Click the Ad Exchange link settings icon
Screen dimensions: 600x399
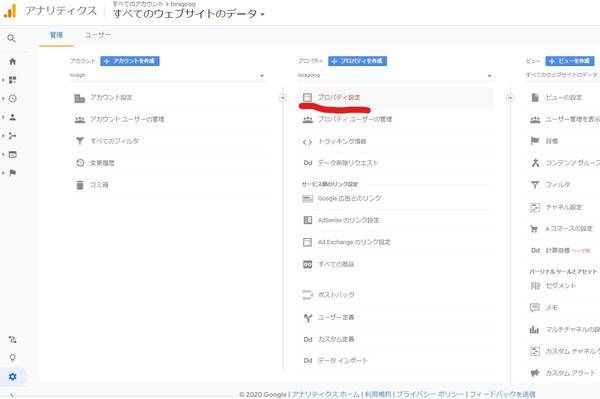tap(308, 242)
